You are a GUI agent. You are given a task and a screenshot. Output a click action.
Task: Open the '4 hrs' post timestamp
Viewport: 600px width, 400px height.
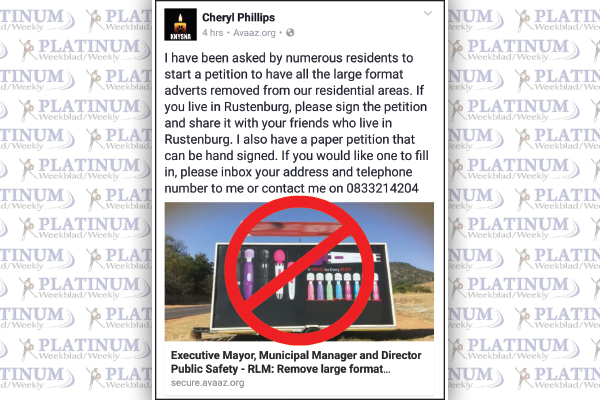click(x=212, y=33)
